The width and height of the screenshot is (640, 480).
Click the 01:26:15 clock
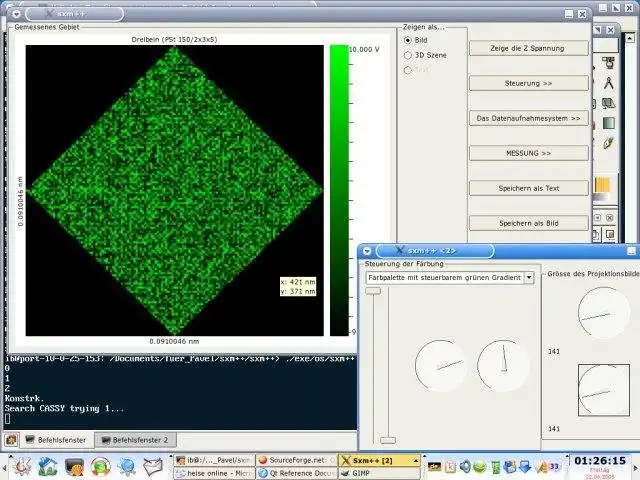600,461
